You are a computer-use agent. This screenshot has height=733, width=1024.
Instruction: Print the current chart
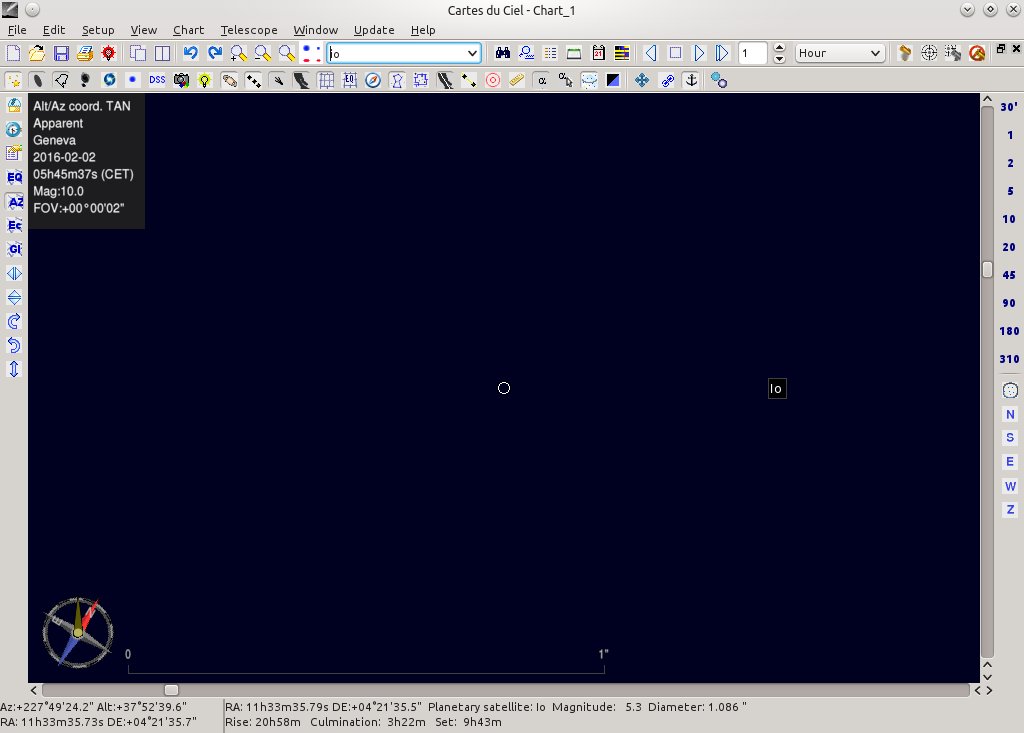click(85, 53)
